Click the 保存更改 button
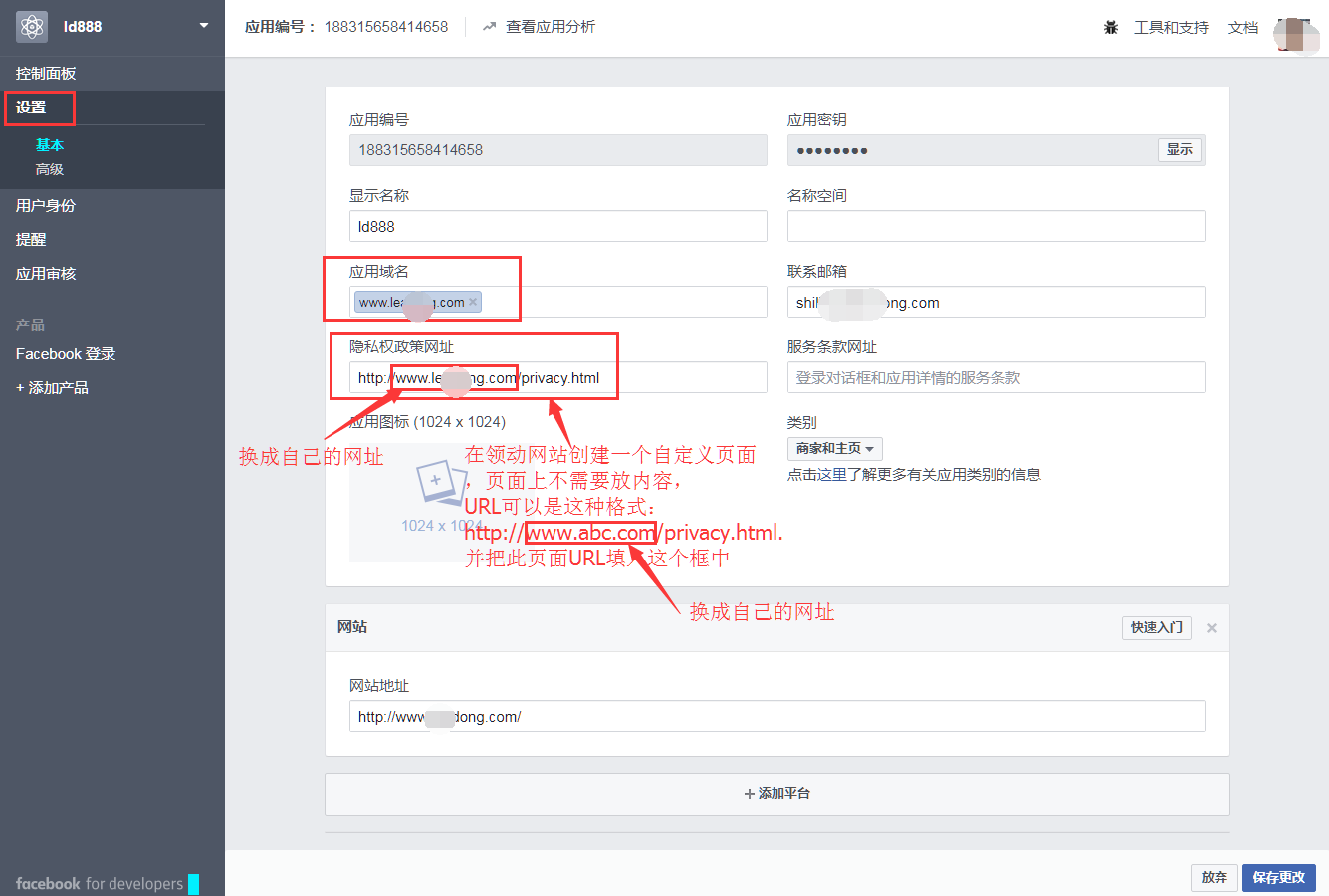This screenshot has height=896, width=1329. tap(1279, 877)
